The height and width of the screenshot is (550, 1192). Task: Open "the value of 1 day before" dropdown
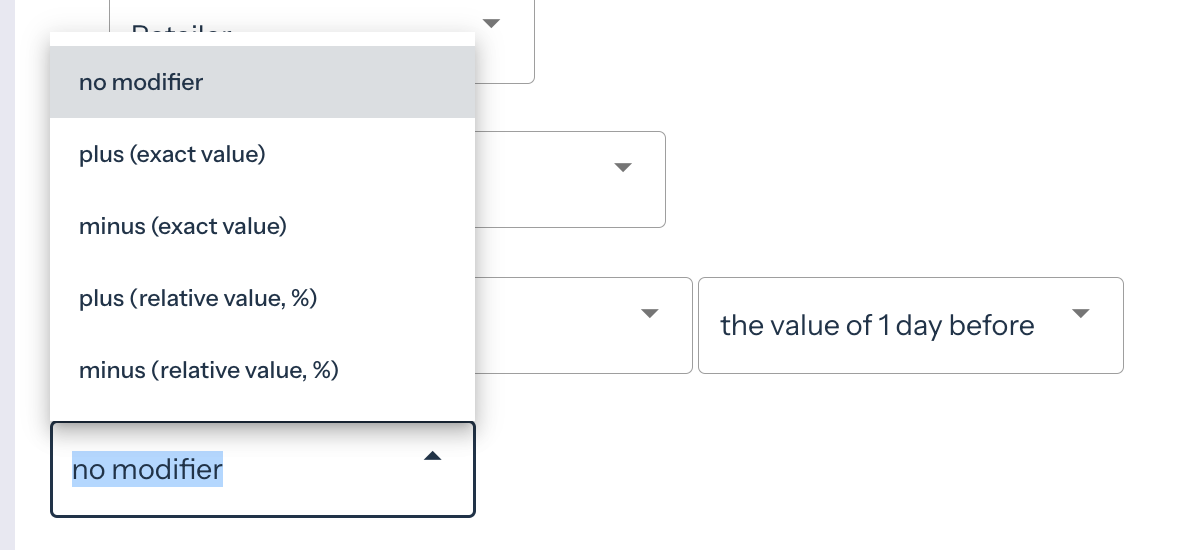coord(877,326)
